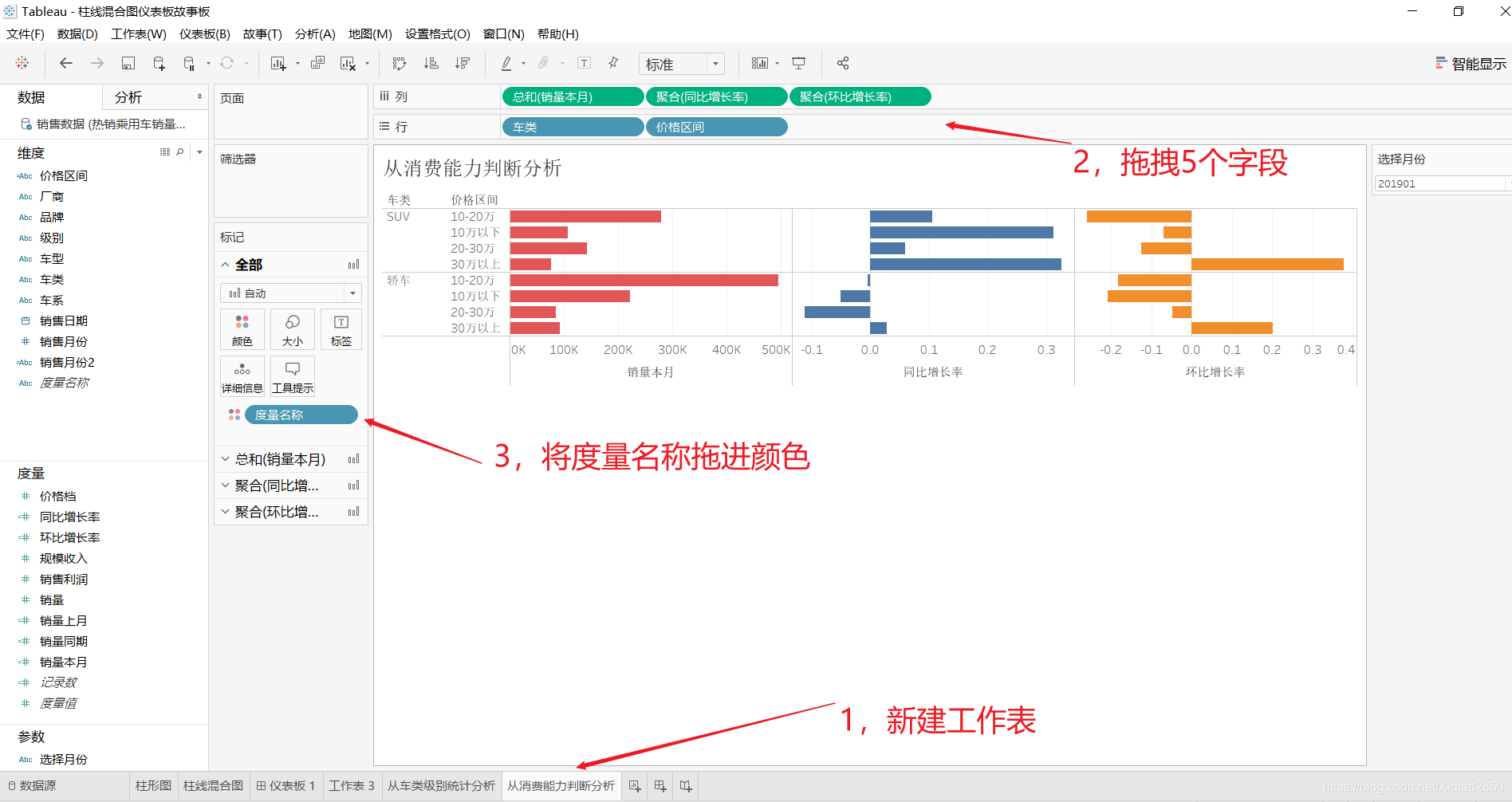Open the 仪表板(B) menu

pyautogui.click(x=205, y=34)
